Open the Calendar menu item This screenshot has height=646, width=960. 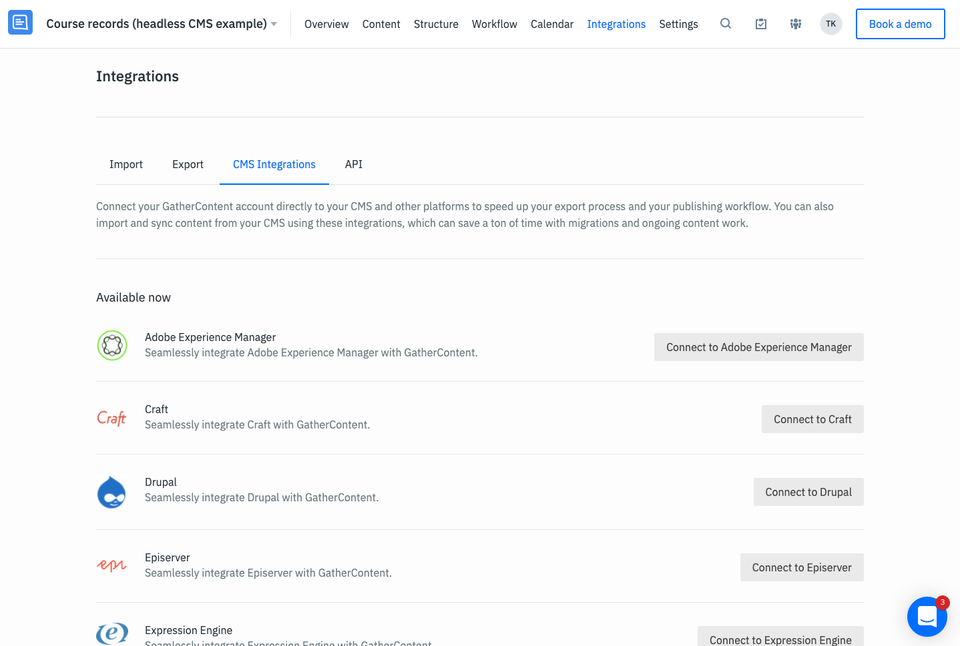552,24
